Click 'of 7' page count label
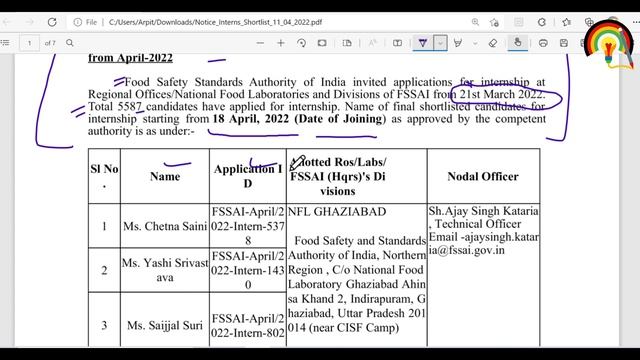640x360 pixels. [50, 43]
